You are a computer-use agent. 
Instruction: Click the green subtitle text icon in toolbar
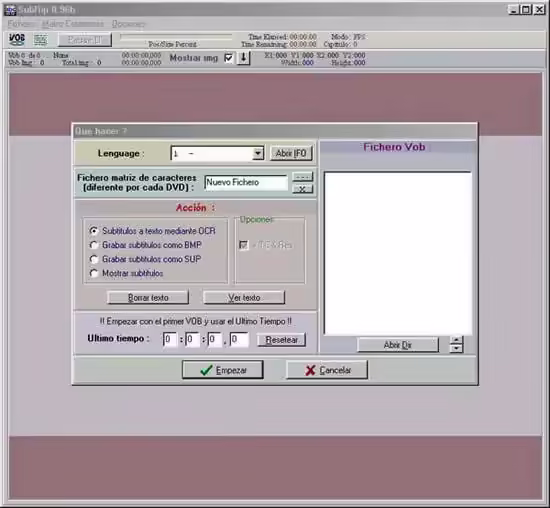coord(40,40)
